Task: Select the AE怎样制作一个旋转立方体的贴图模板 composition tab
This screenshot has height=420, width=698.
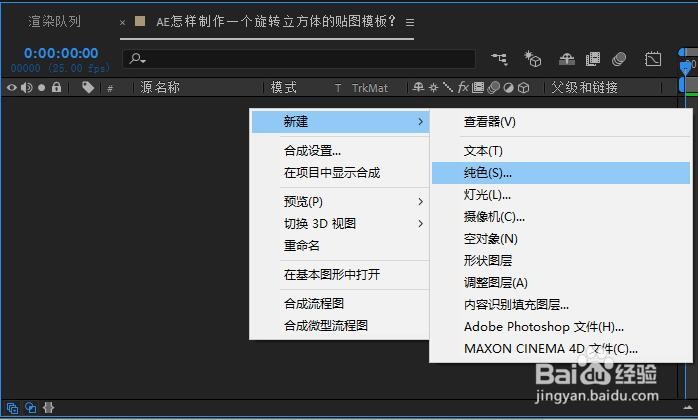Action: pos(276,21)
